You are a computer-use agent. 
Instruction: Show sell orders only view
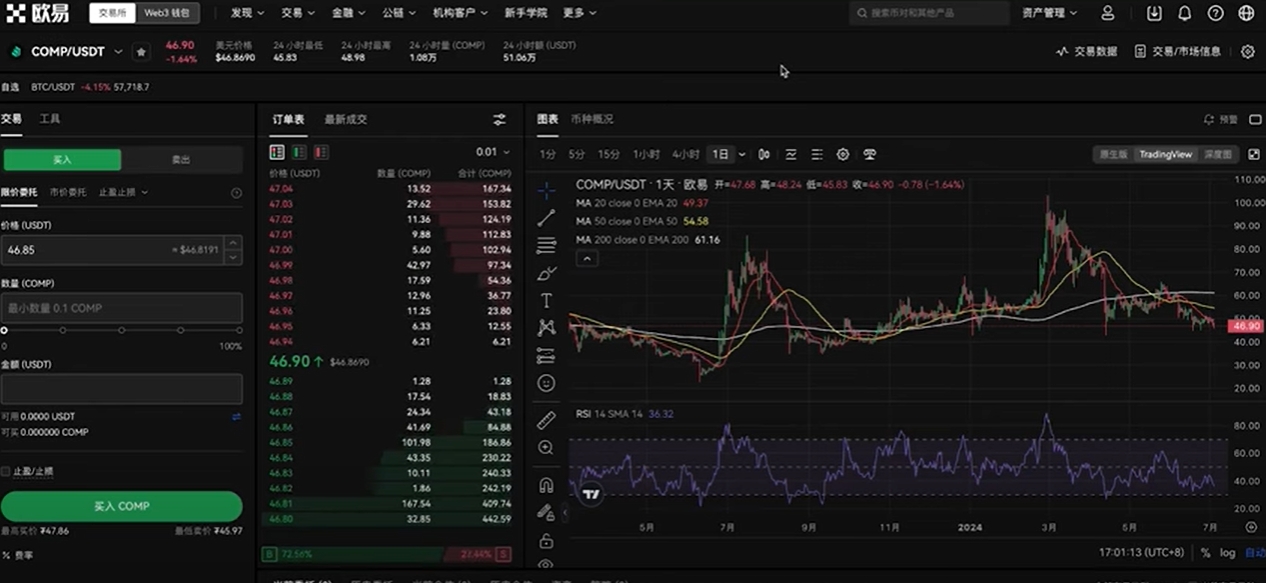coord(321,152)
